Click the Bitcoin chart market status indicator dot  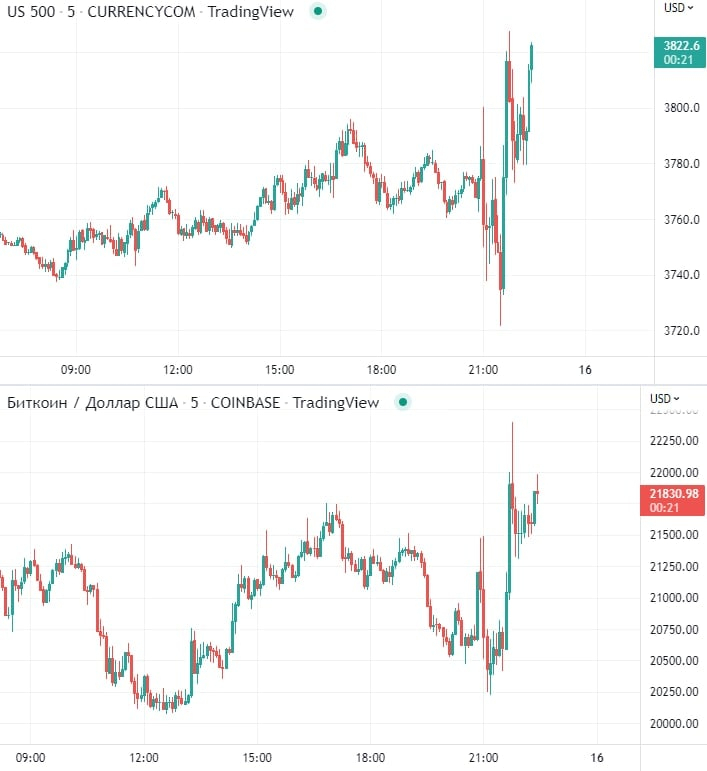coord(402,403)
